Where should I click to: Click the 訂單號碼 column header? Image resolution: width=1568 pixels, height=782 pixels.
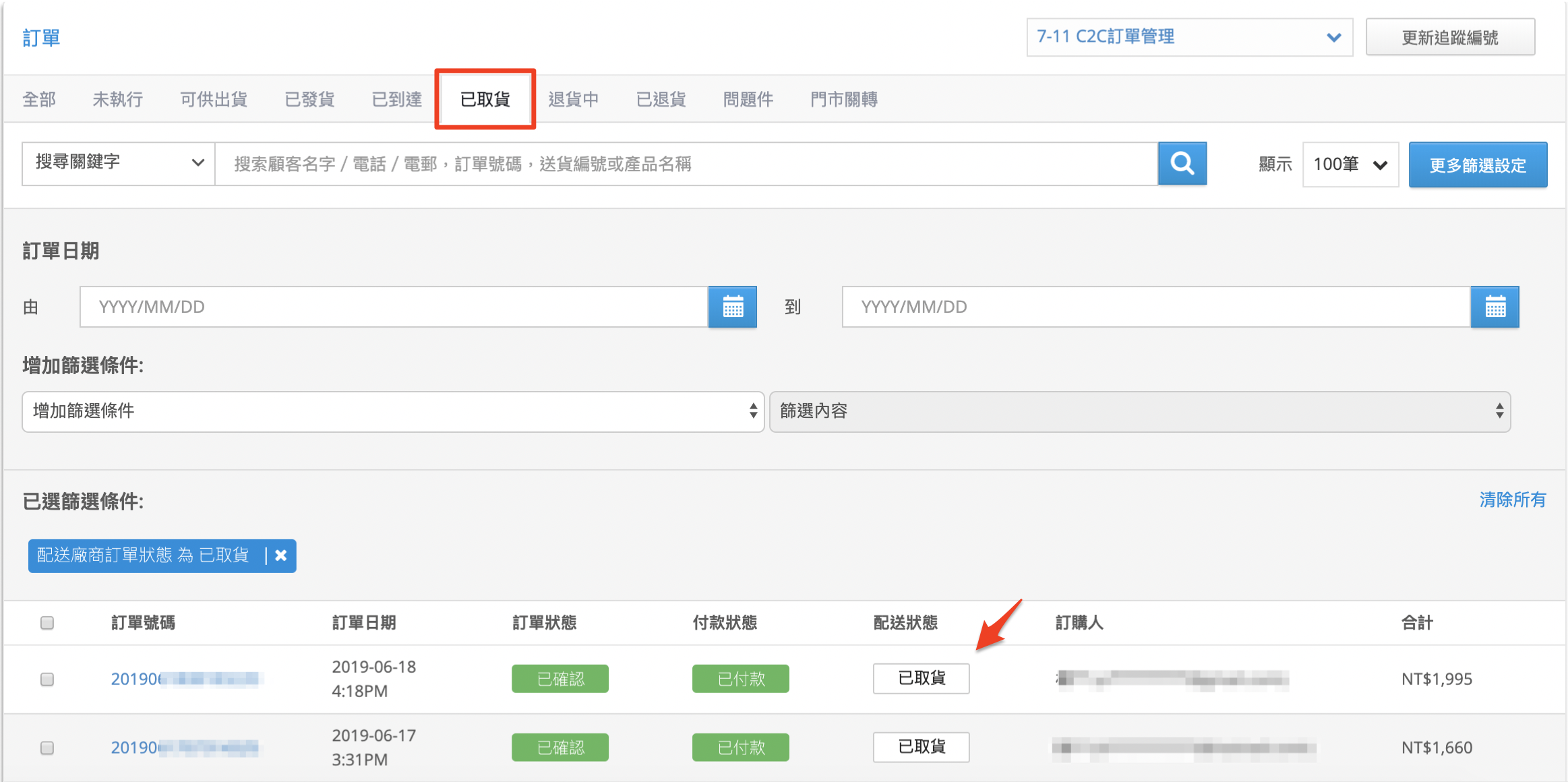click(x=143, y=622)
